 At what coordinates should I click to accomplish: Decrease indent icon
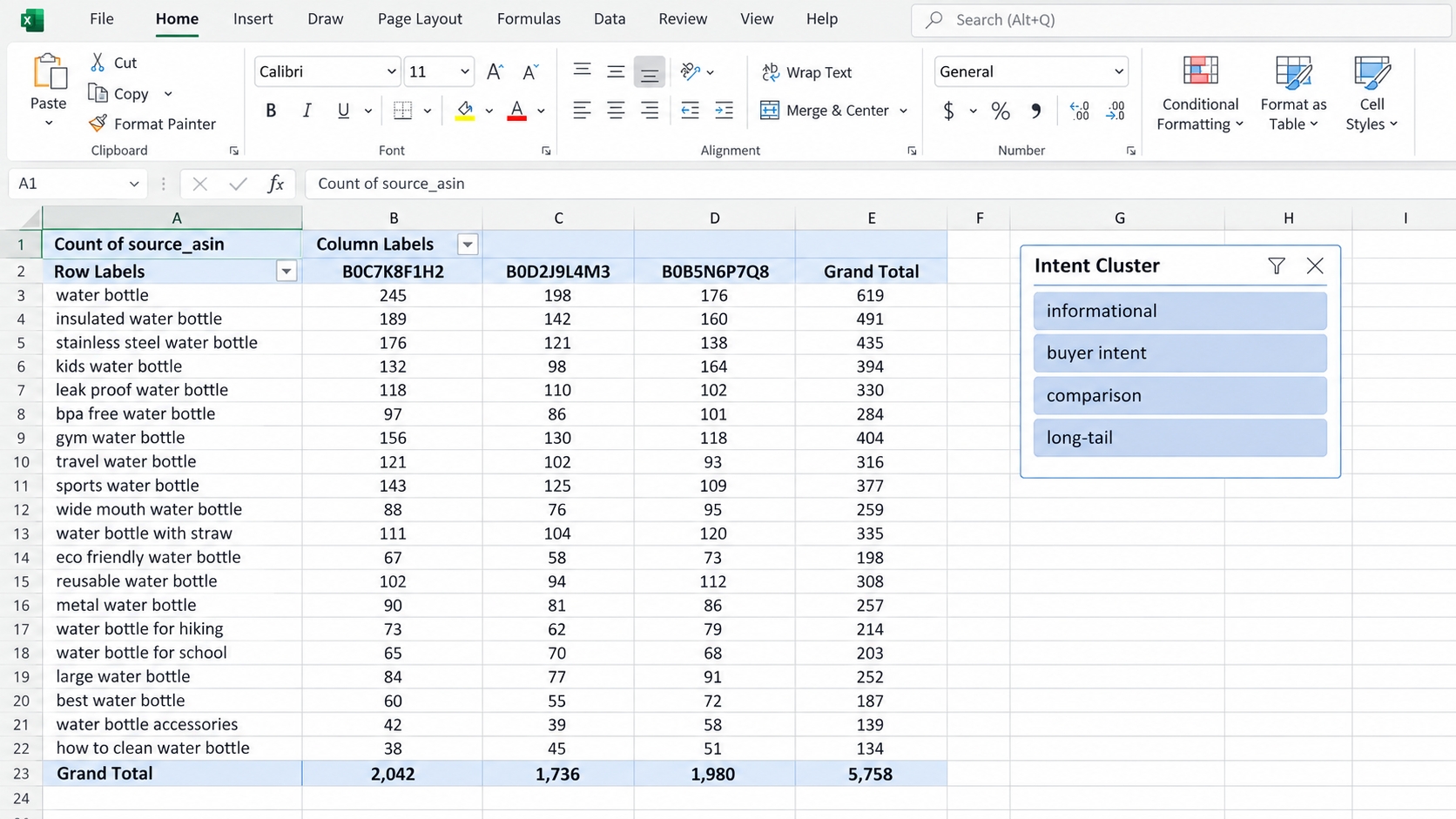click(690, 111)
